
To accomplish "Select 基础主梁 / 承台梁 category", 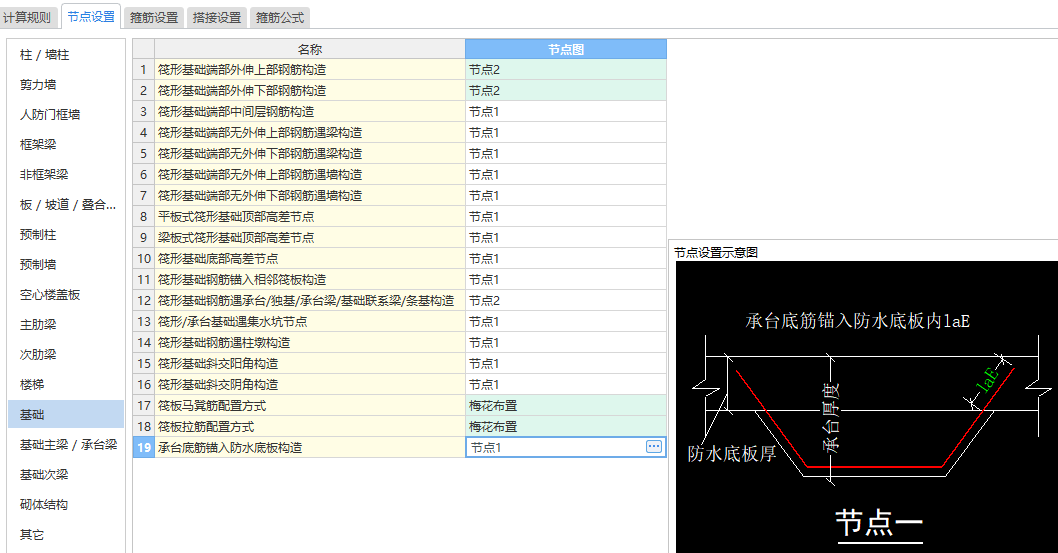I will pos(65,444).
